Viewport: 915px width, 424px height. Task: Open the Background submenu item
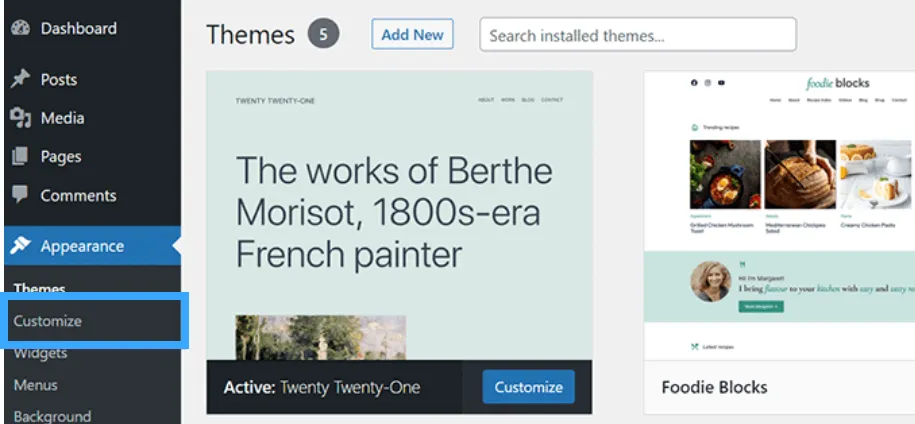53,416
